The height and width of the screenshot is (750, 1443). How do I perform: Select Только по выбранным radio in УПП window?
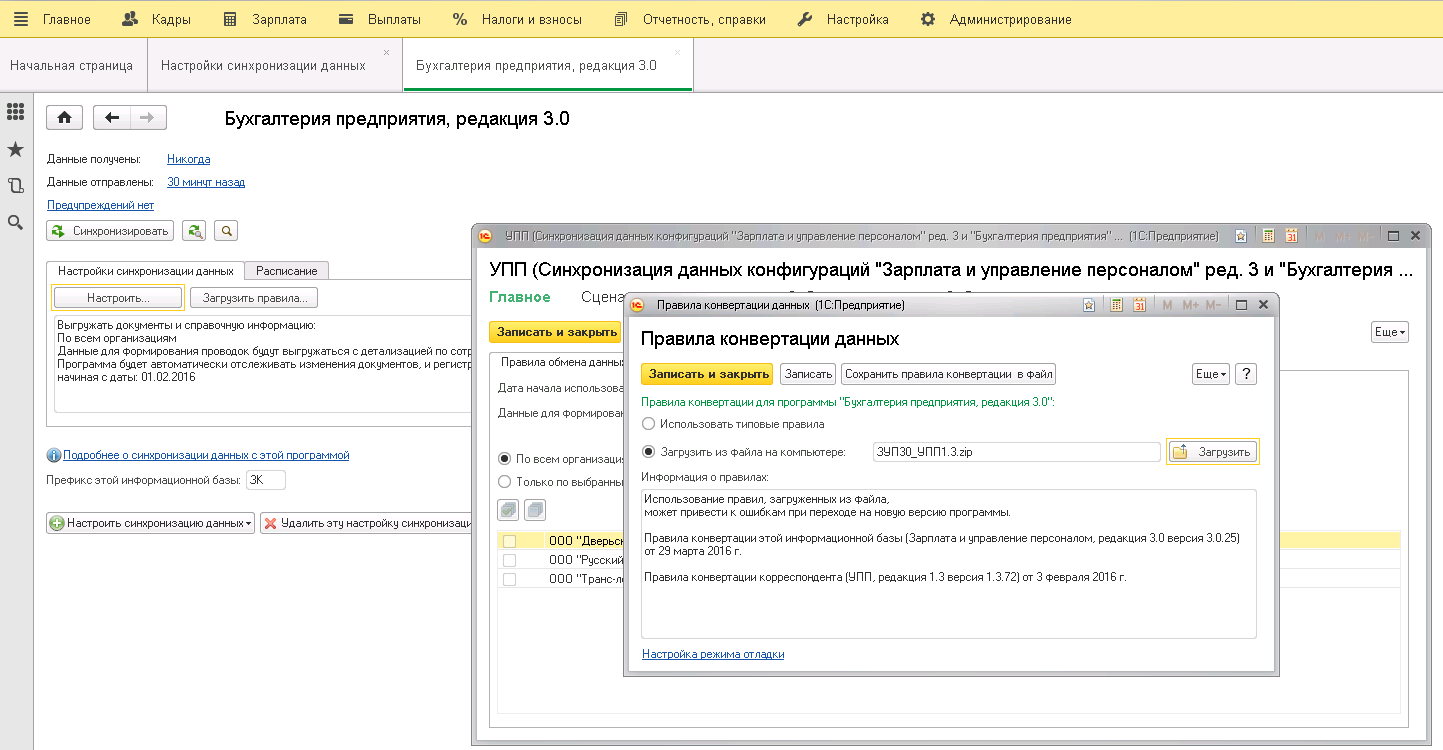(505, 482)
